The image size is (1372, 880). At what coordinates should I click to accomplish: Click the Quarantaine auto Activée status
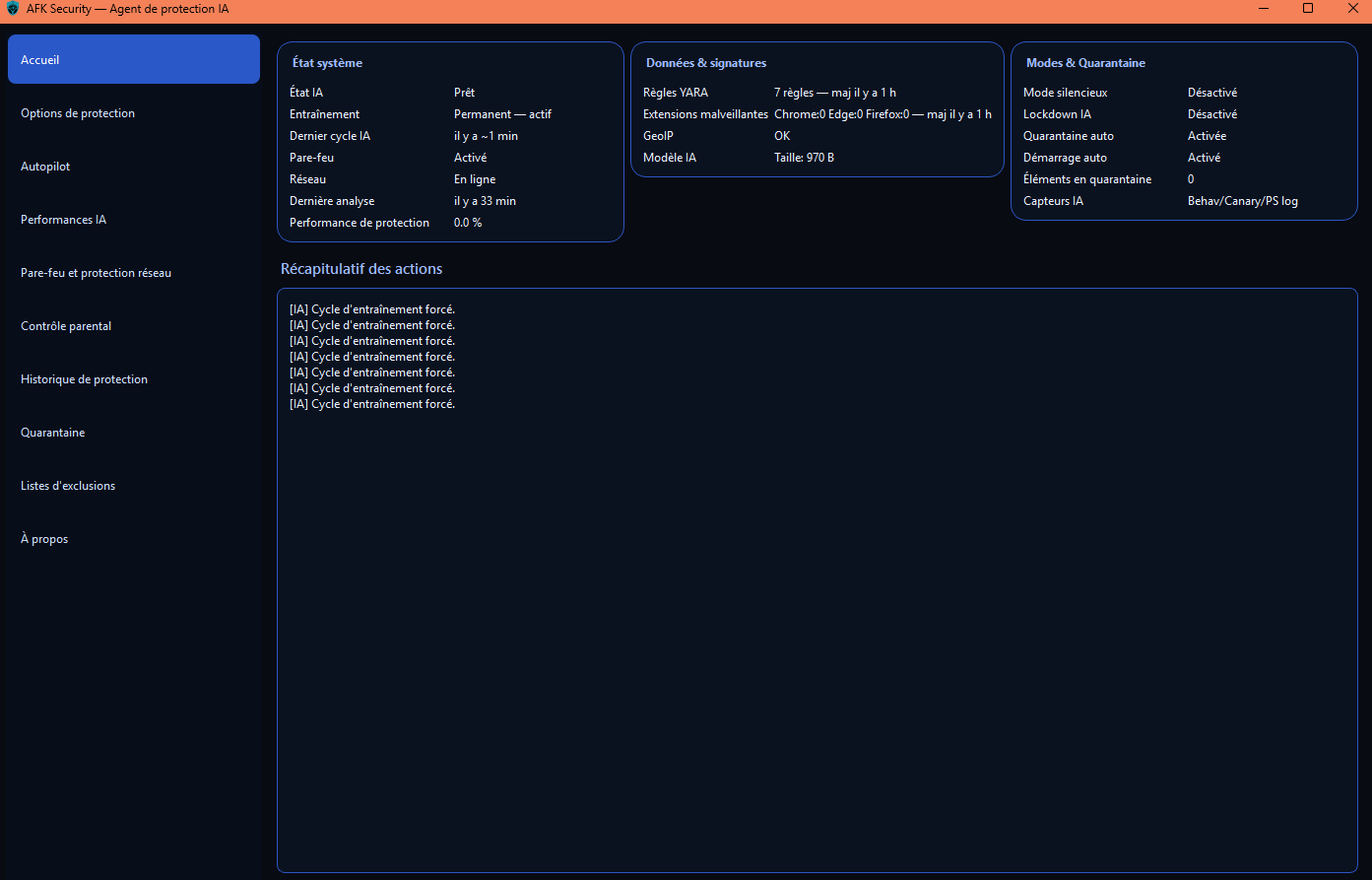point(1207,136)
